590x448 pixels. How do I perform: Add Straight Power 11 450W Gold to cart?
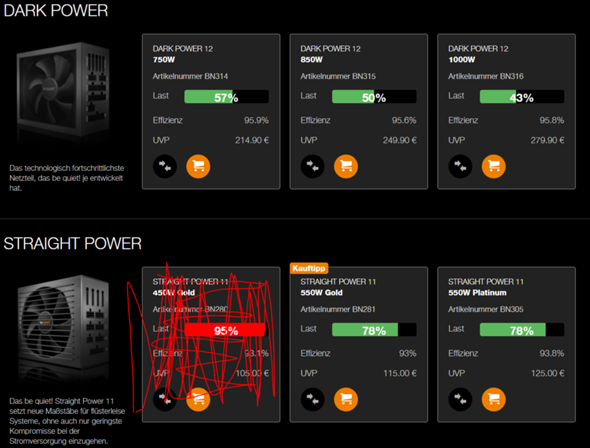click(x=198, y=399)
